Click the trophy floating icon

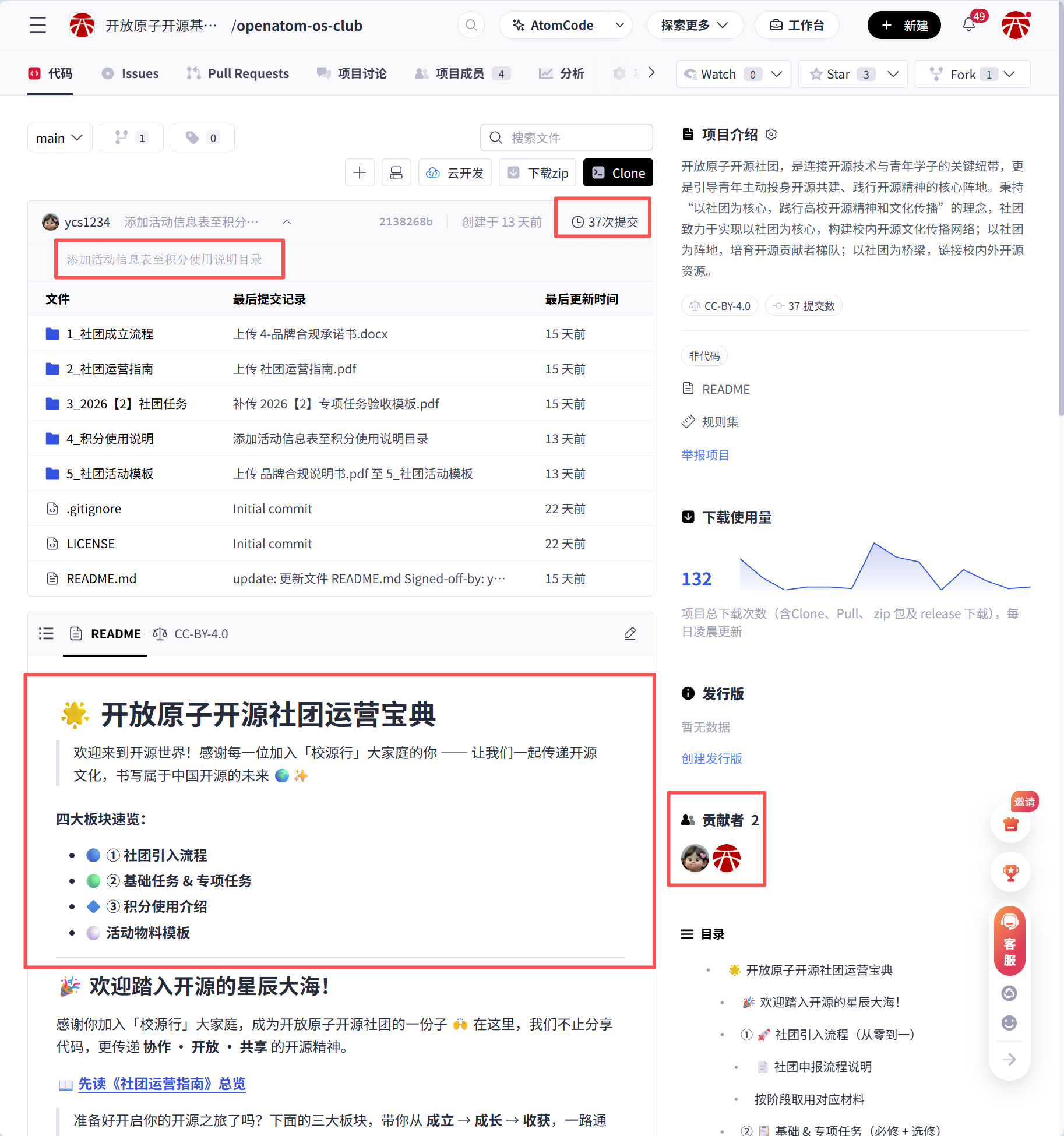pyautogui.click(x=1010, y=872)
